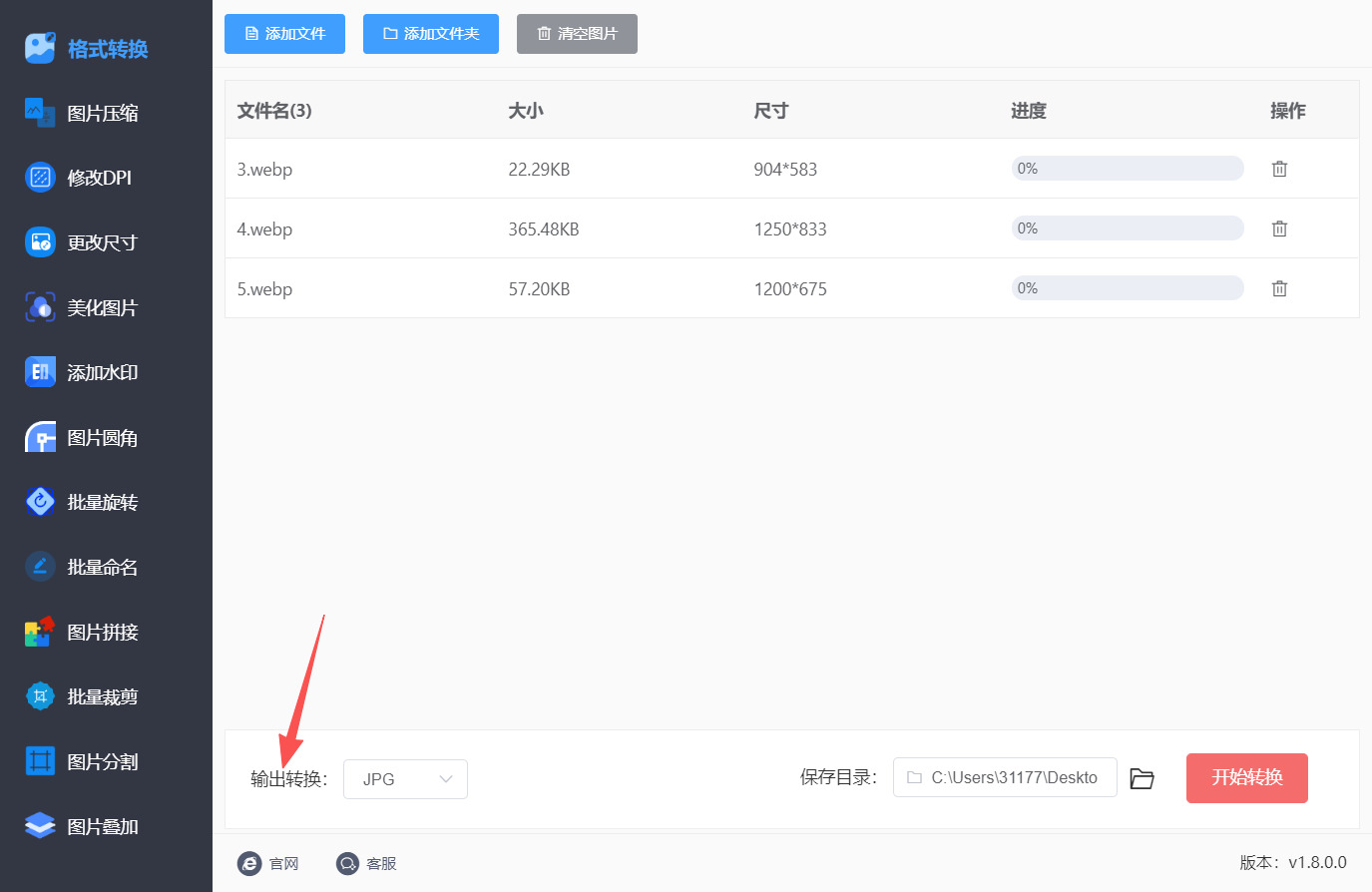The width and height of the screenshot is (1372, 892).
Task: Click the 22.29KB size cell
Action: [539, 170]
